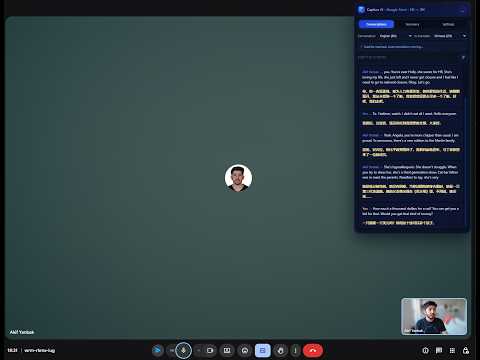Click the first transcript entry about HR

(x=411, y=86)
